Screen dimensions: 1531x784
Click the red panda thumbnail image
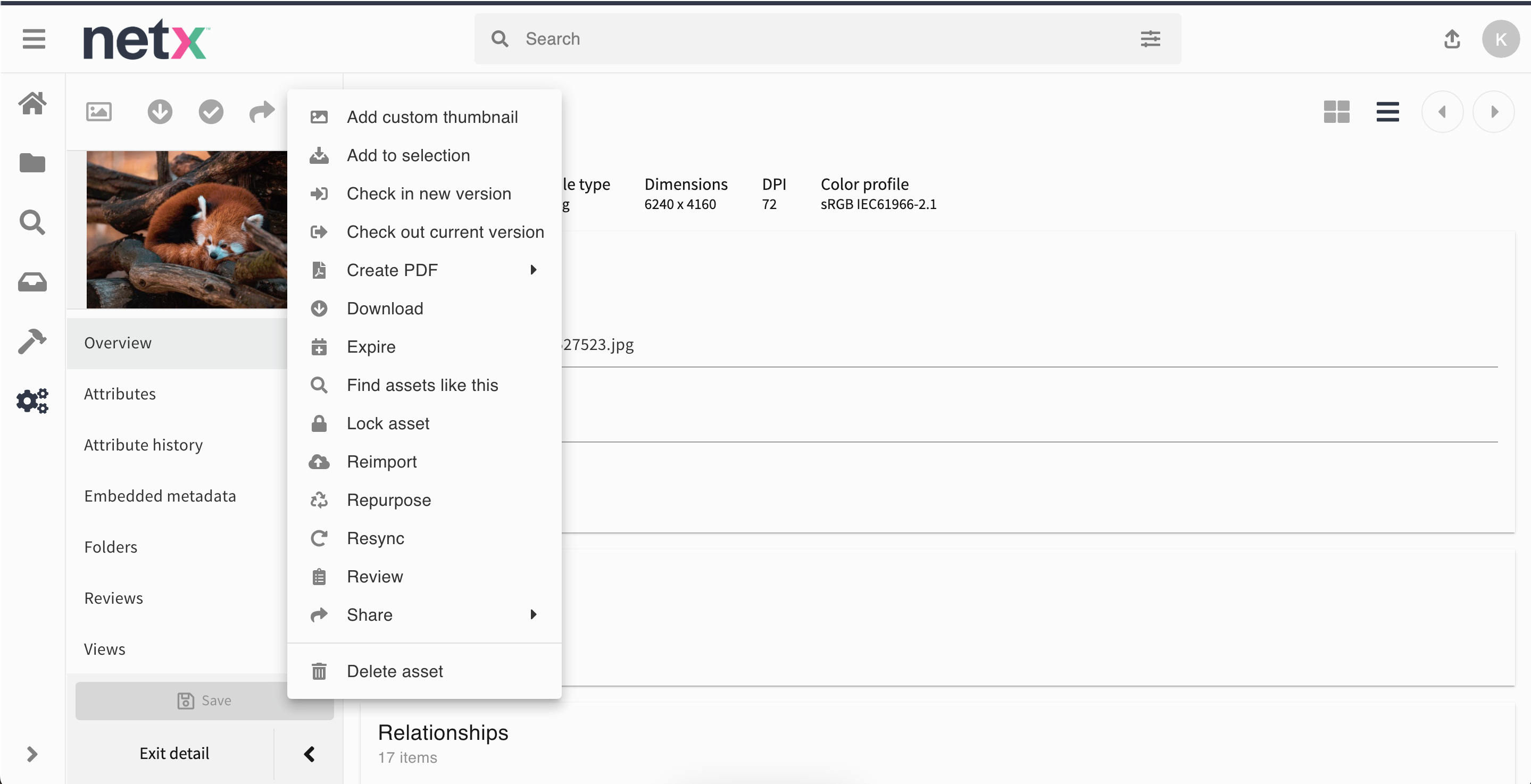click(186, 229)
